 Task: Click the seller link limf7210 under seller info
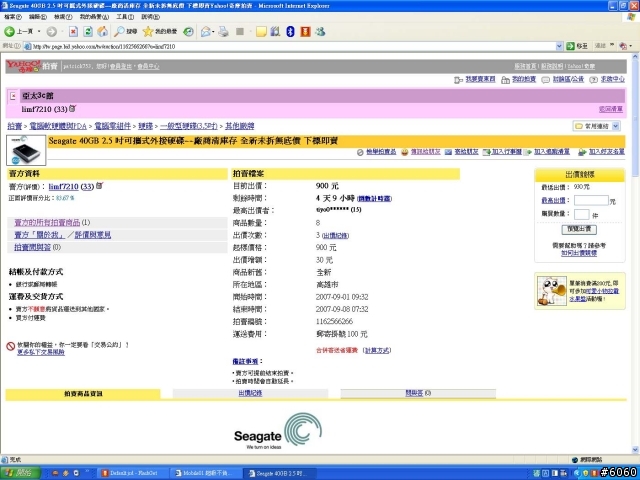pyautogui.click(x=63, y=187)
